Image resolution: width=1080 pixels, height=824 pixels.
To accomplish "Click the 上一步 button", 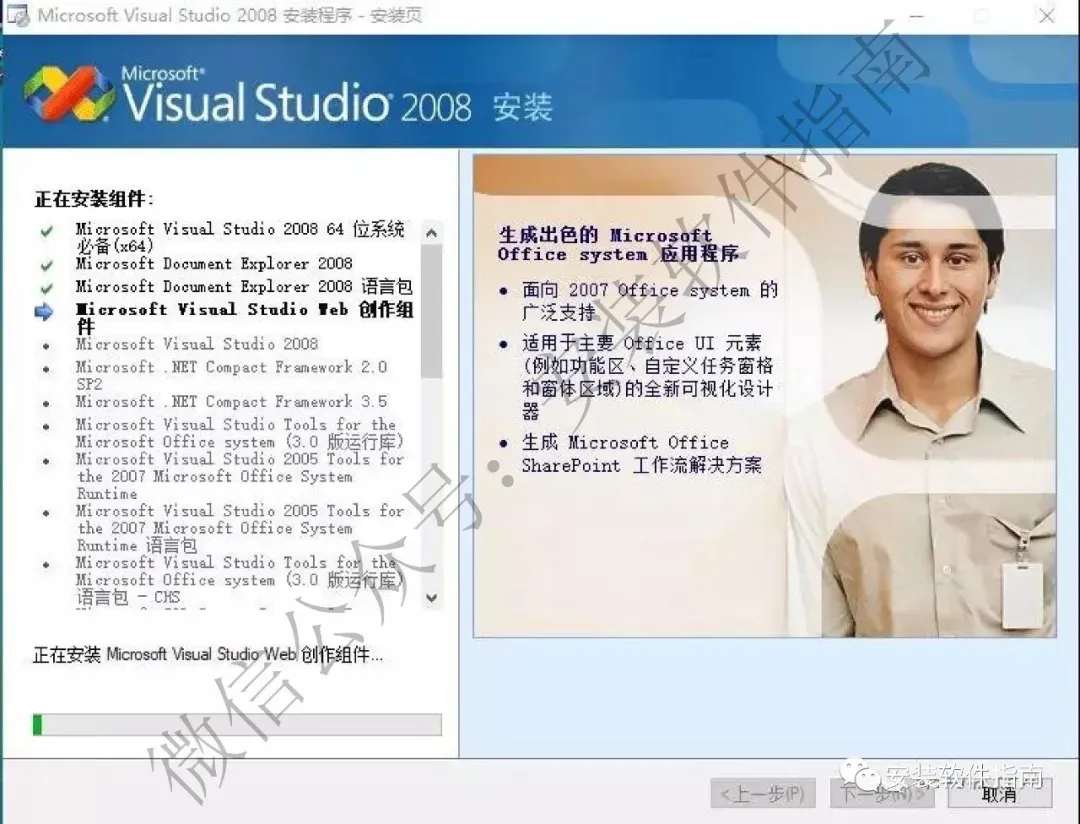I will [763, 794].
